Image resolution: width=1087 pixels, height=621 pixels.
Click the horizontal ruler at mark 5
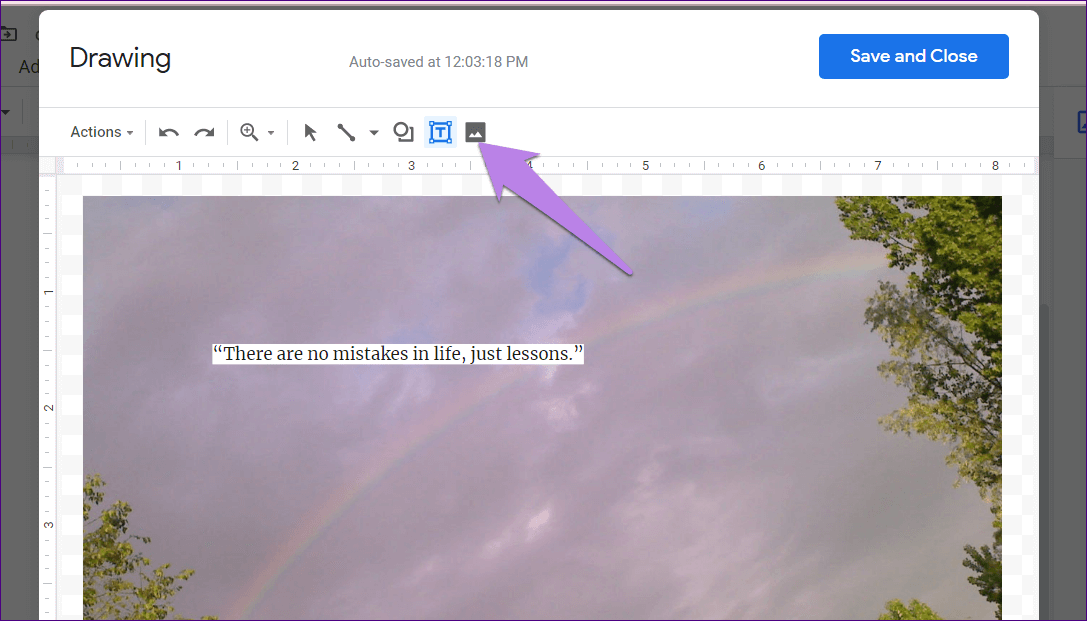pos(645,165)
